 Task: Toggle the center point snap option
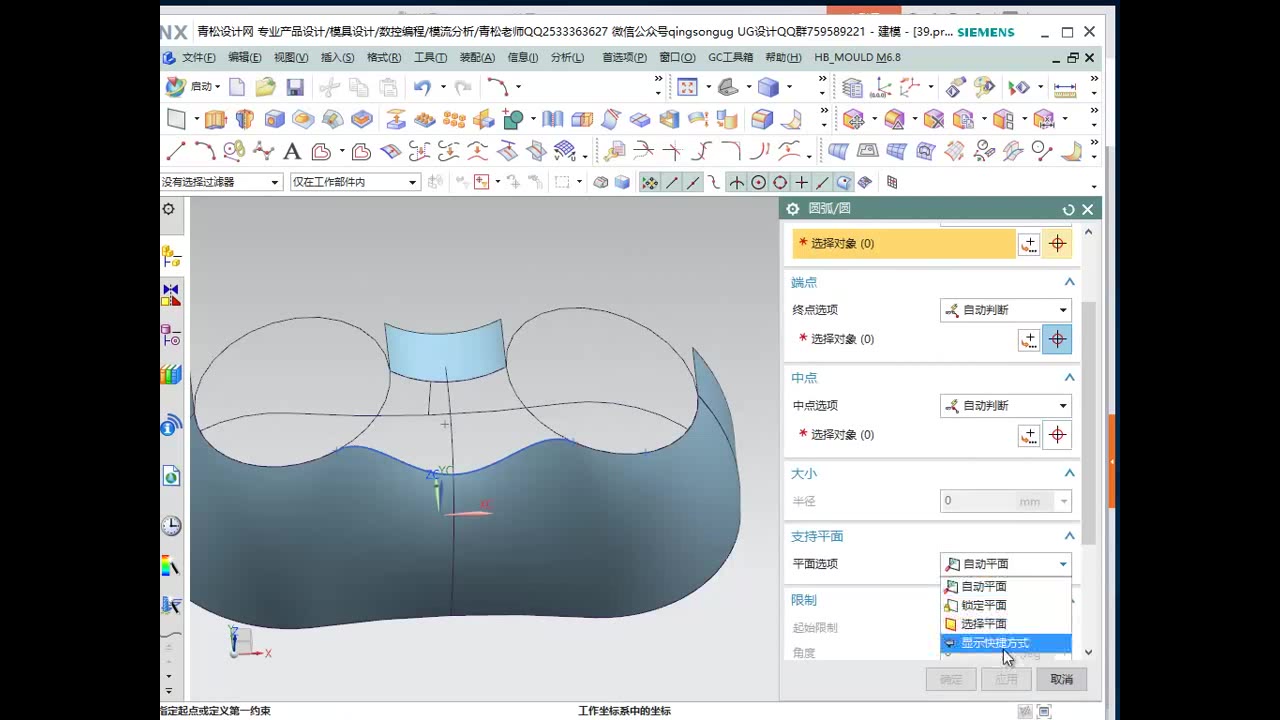click(x=757, y=182)
